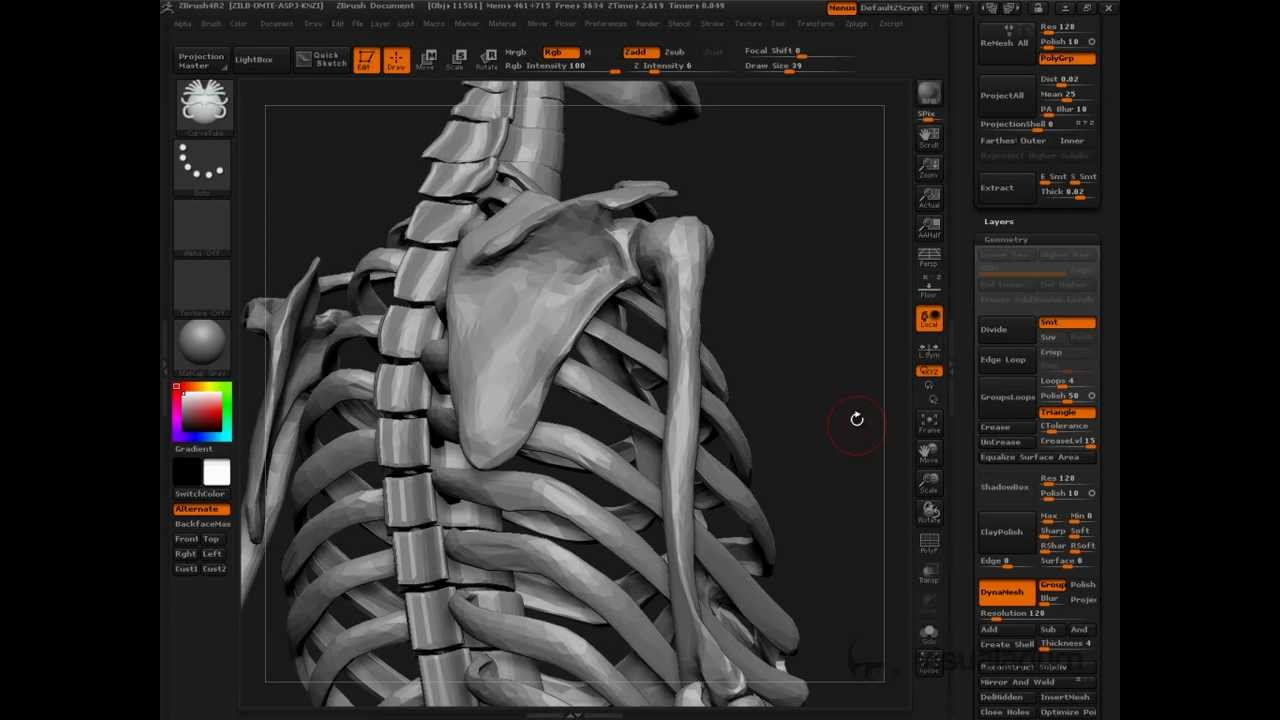Image resolution: width=1280 pixels, height=720 pixels.
Task: Select the Zoom canvas icon
Action: pyautogui.click(x=929, y=167)
